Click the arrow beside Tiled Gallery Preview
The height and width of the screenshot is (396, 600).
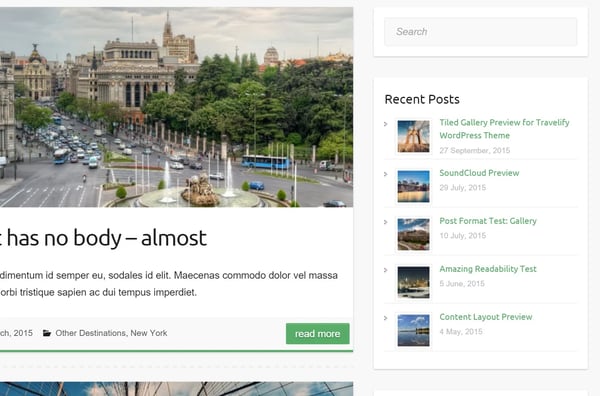click(386, 124)
